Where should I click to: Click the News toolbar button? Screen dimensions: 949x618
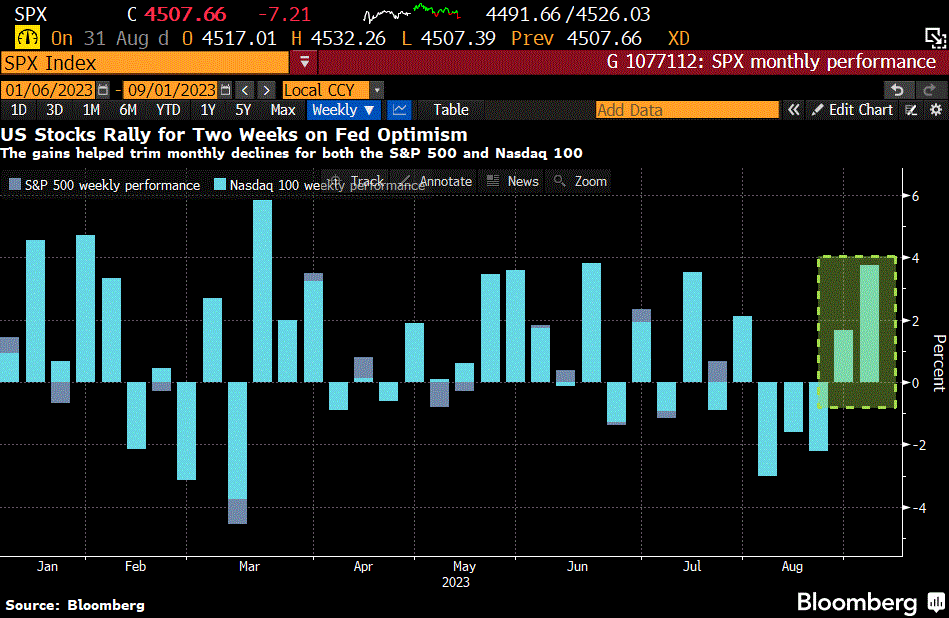click(x=513, y=181)
